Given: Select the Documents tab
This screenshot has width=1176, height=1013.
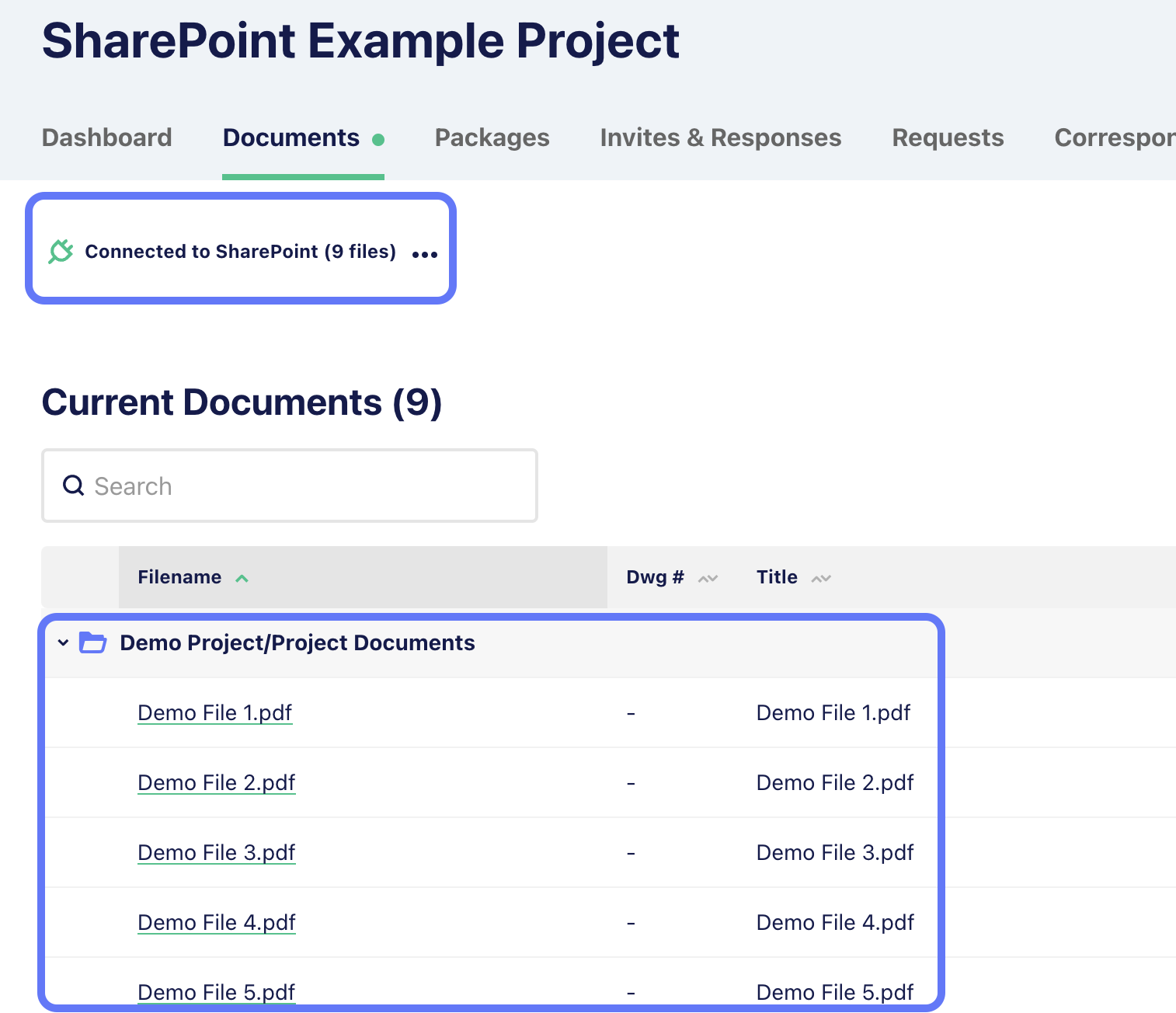Looking at the screenshot, I should [x=291, y=138].
